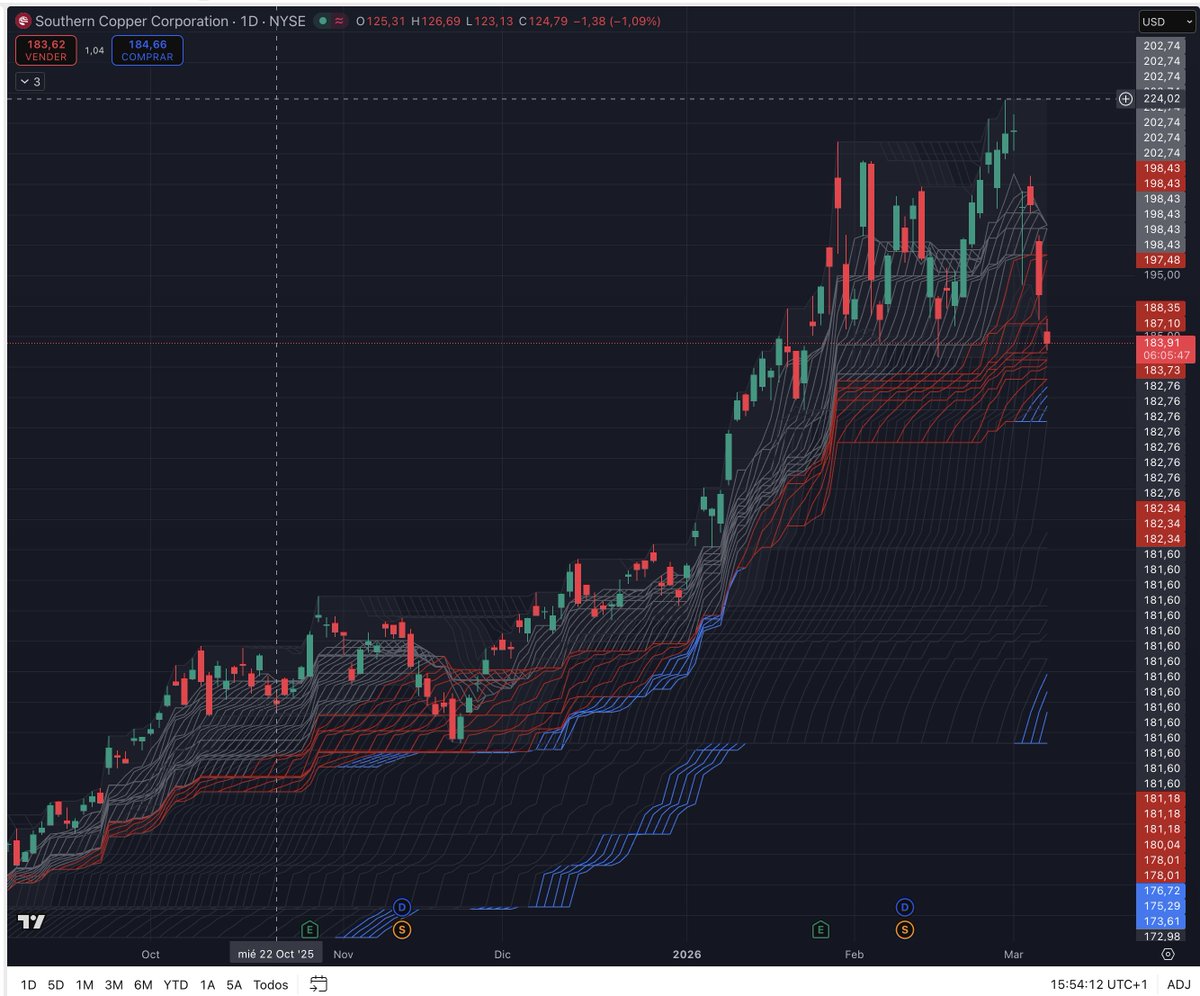
Task: Click the Southern Copper Corporation symbol logo
Action: 24,21
